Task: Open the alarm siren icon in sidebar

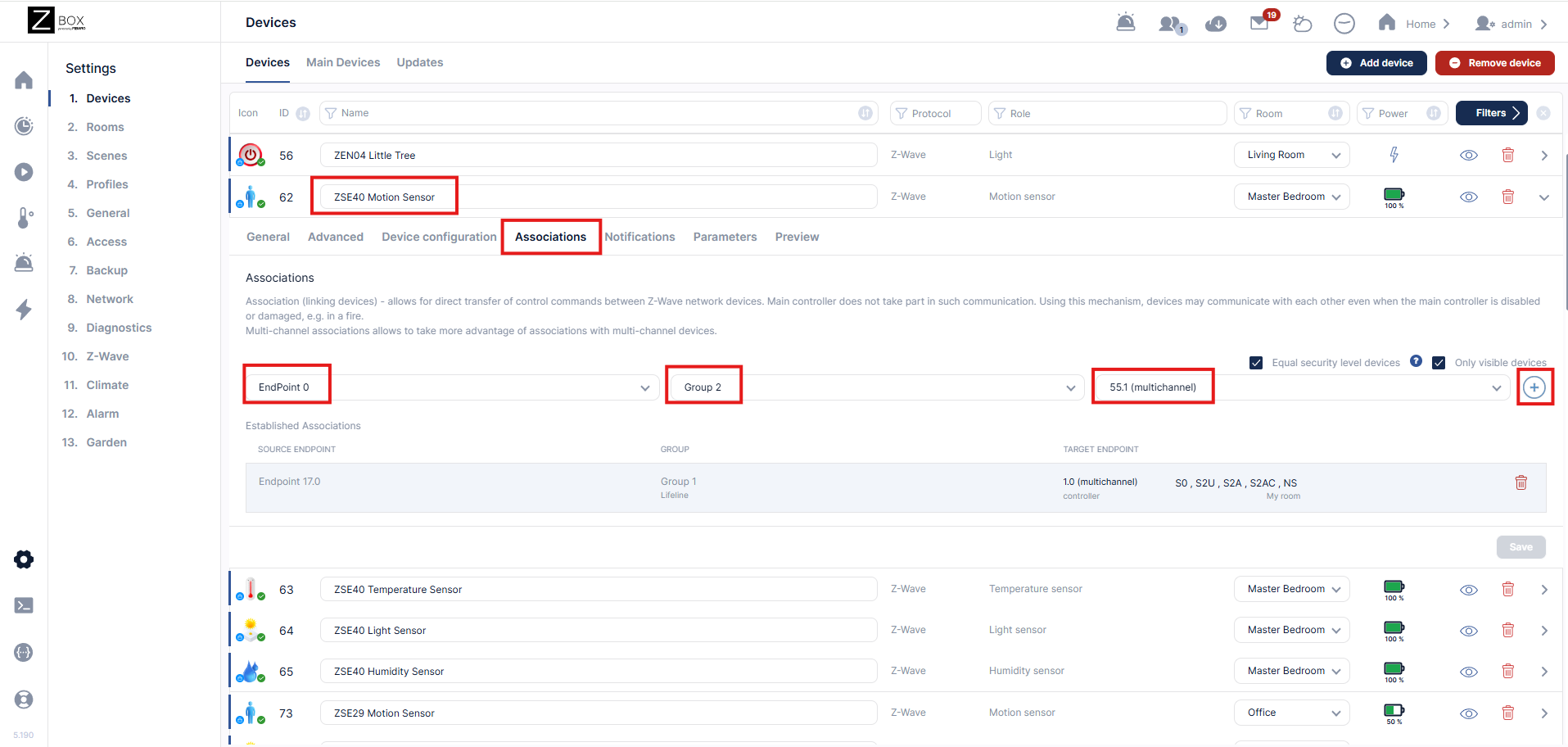Action: coord(24,263)
